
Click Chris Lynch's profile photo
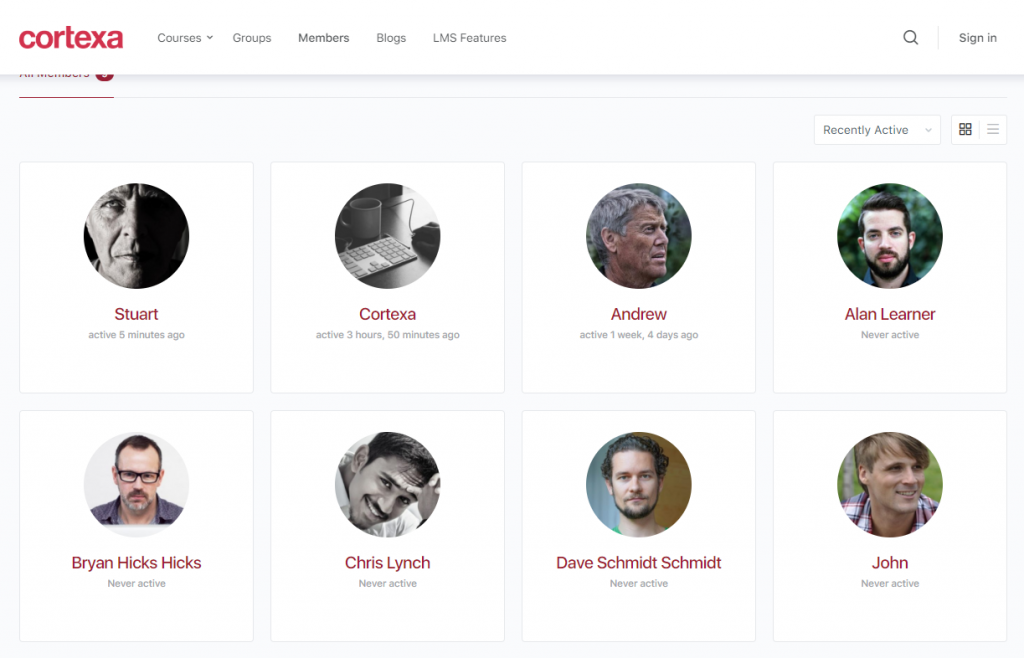(387, 485)
